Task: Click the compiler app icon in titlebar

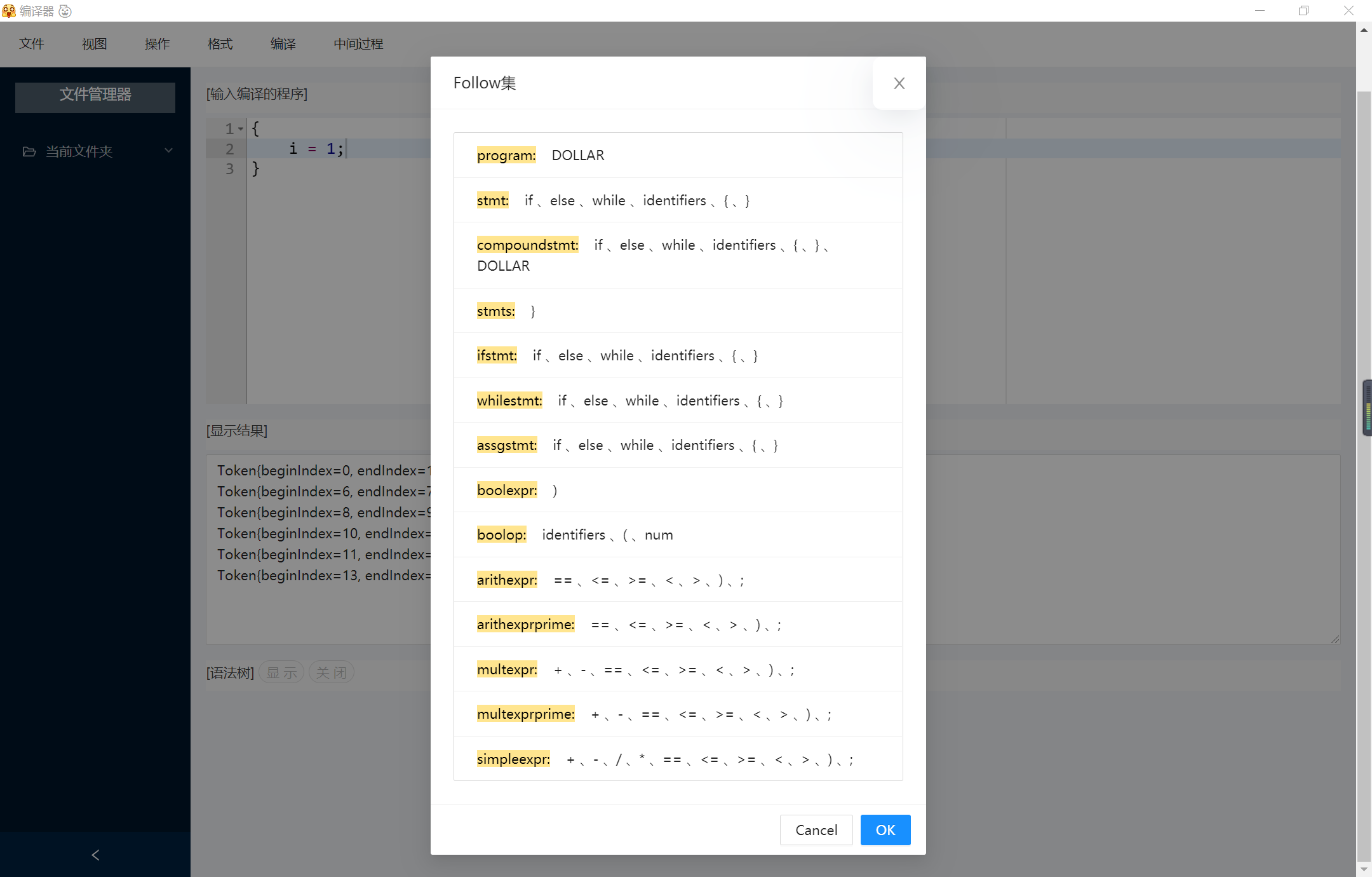Action: pyautogui.click(x=9, y=11)
